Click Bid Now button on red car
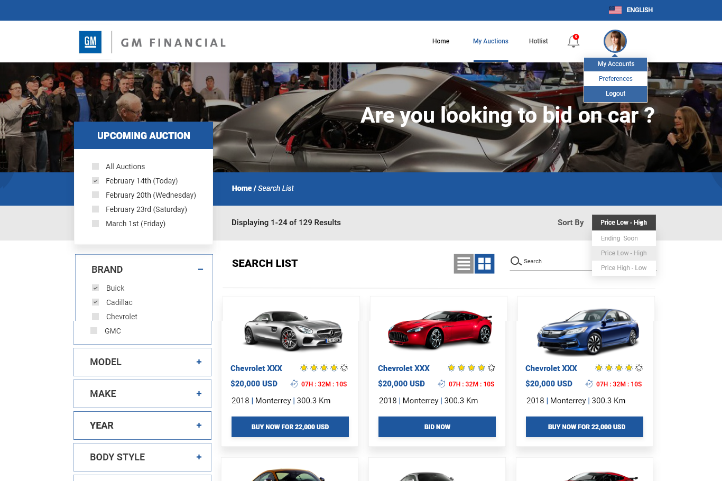 pos(437,427)
